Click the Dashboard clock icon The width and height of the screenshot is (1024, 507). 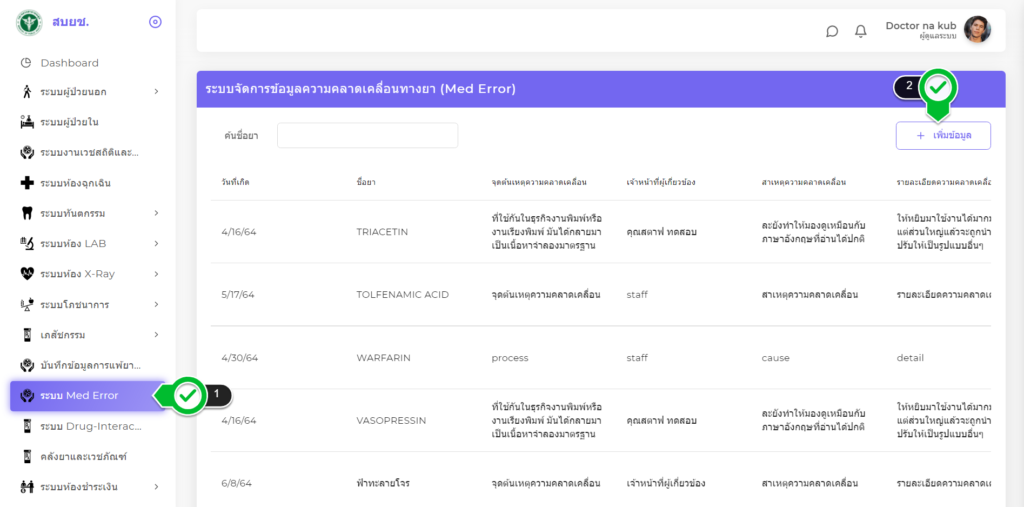[x=27, y=63]
